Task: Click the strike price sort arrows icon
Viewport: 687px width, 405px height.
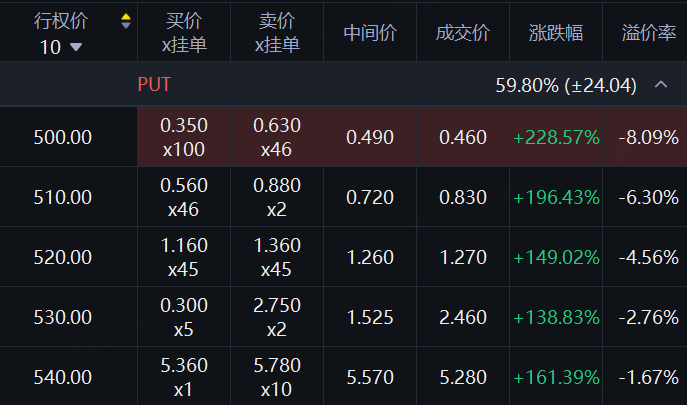Action: coord(125,21)
